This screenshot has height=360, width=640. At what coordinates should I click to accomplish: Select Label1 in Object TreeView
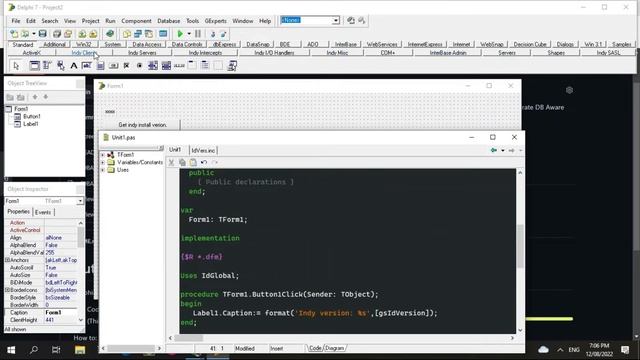[x=31, y=124]
